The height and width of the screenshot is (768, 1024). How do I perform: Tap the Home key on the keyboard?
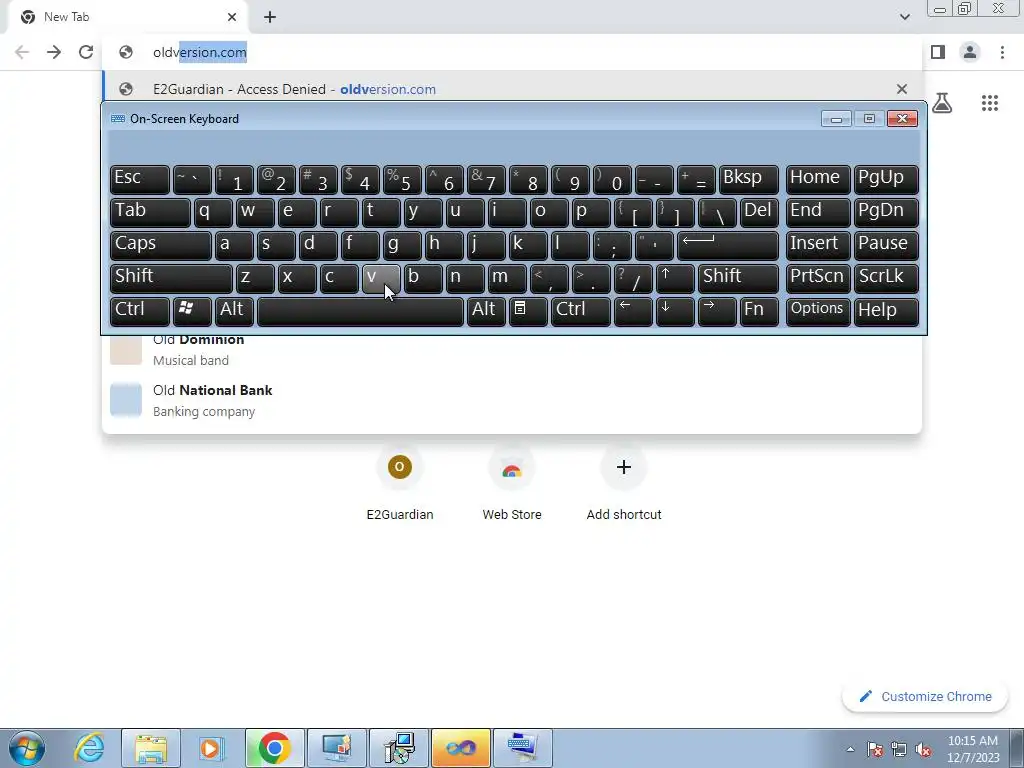[x=818, y=179]
